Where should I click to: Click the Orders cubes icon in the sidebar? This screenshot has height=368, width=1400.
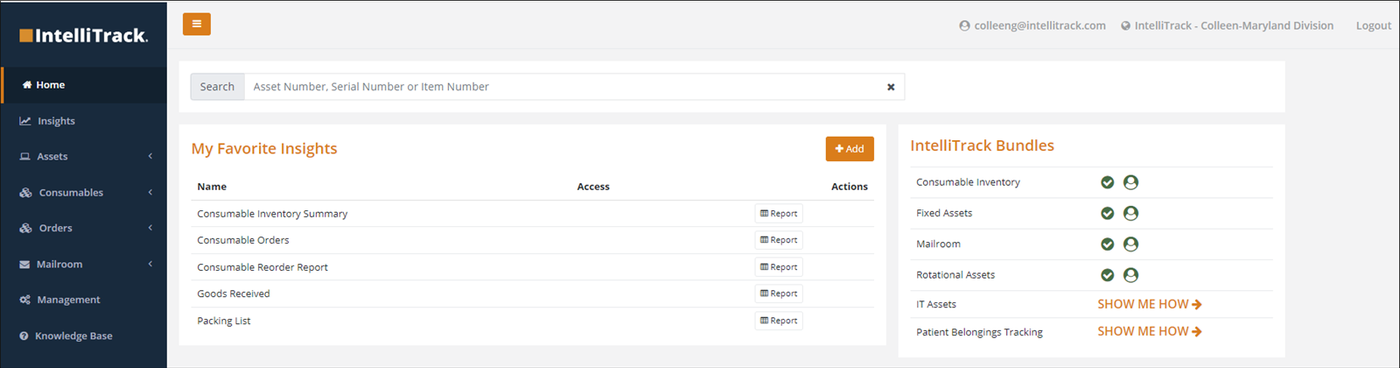[x=26, y=228]
